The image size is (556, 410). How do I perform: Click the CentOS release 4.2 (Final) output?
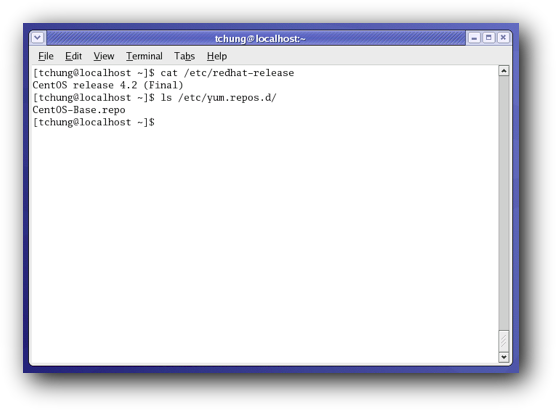coord(108,85)
